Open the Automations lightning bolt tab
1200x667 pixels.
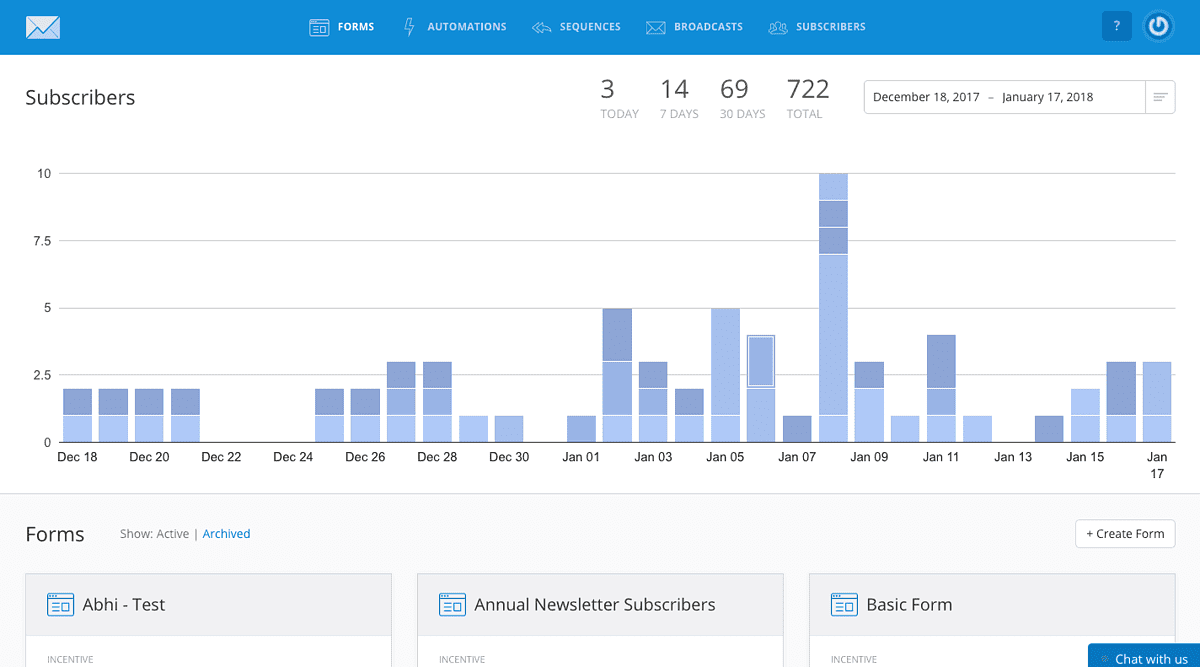click(x=454, y=27)
